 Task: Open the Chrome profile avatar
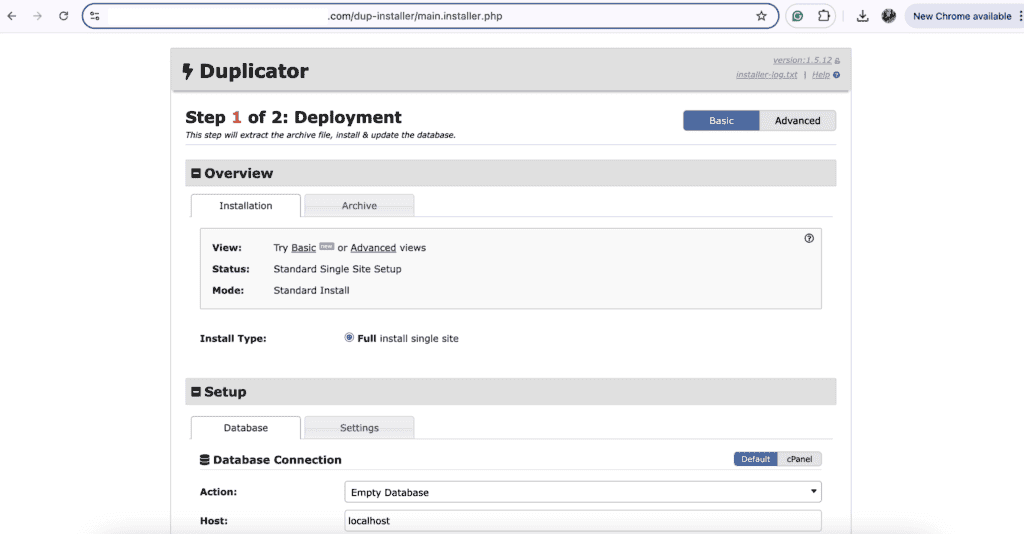click(x=888, y=16)
